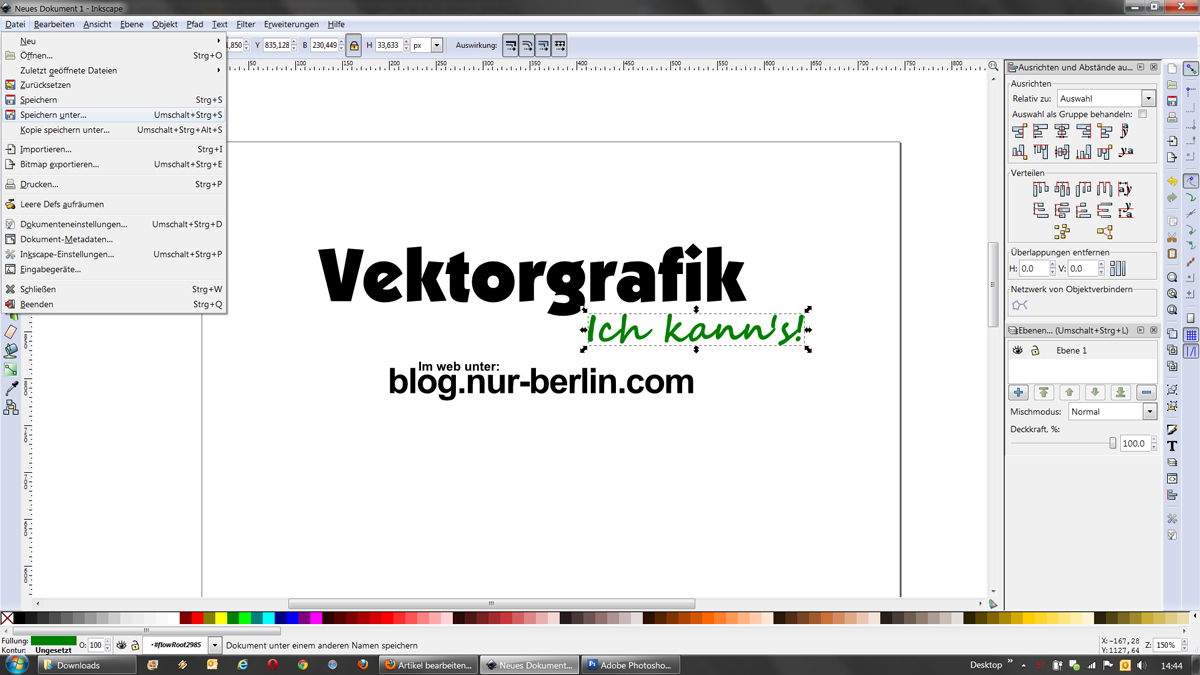Click the save floppy icon in command bar

[x=1172, y=102]
